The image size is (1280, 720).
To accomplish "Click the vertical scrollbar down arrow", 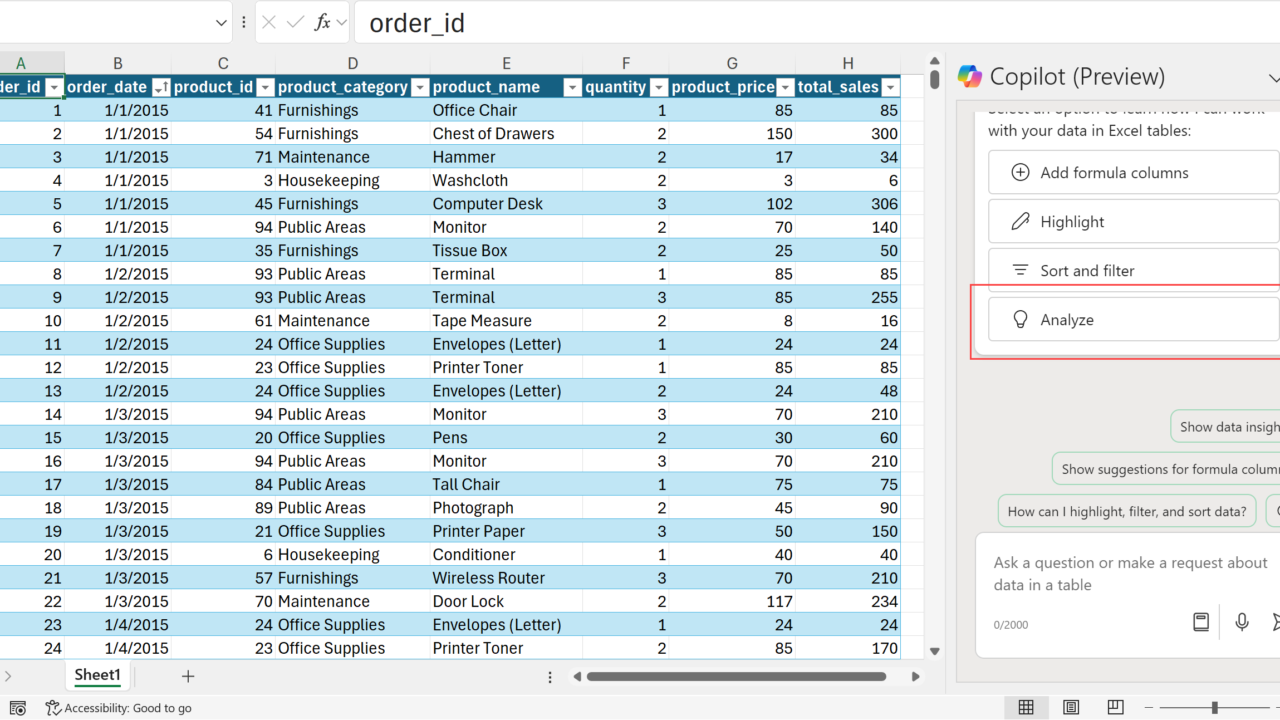I will click(x=934, y=651).
